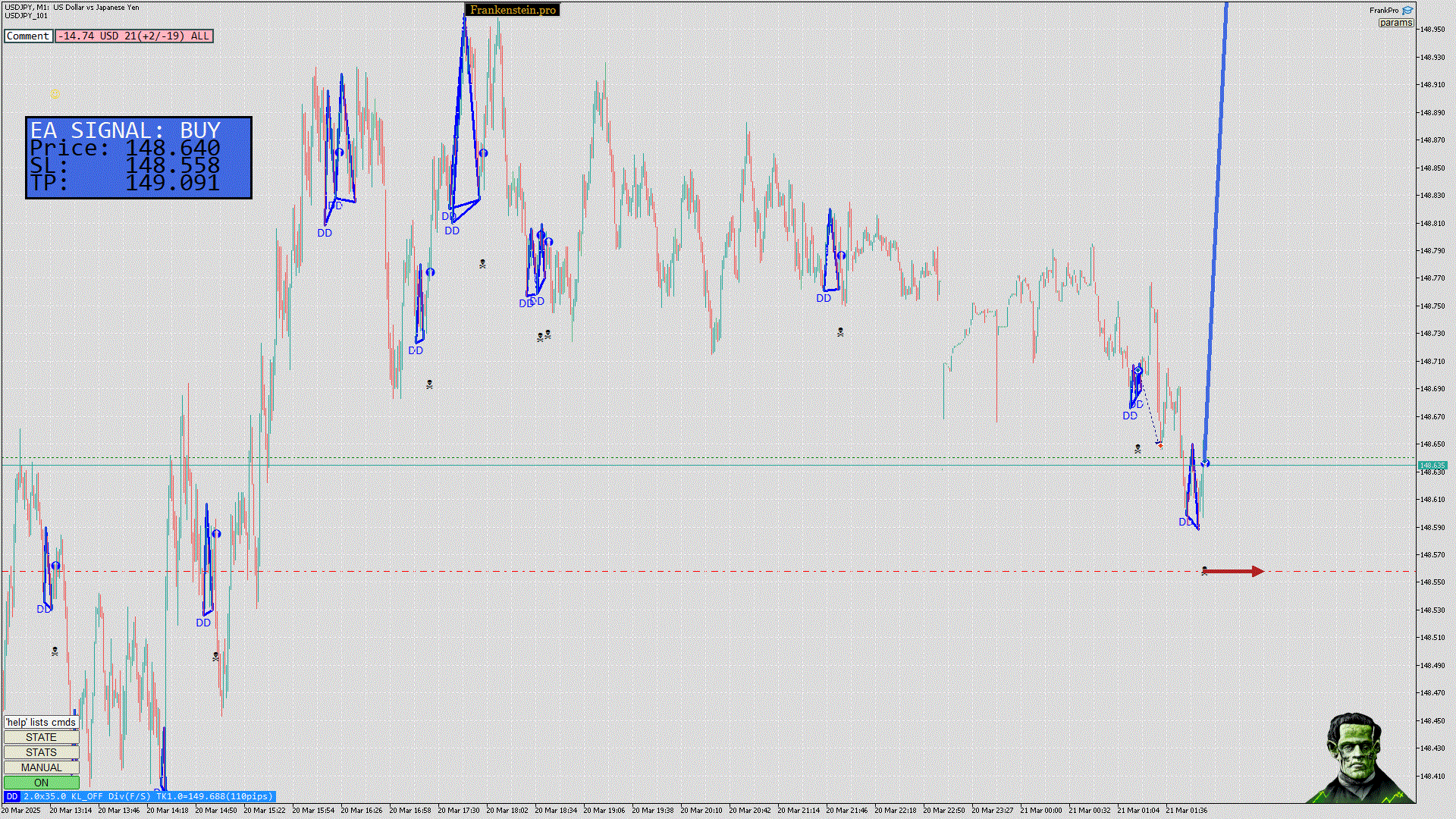Expand the profit summary -14.74 USD field
The height and width of the screenshot is (819, 1456).
click(134, 36)
